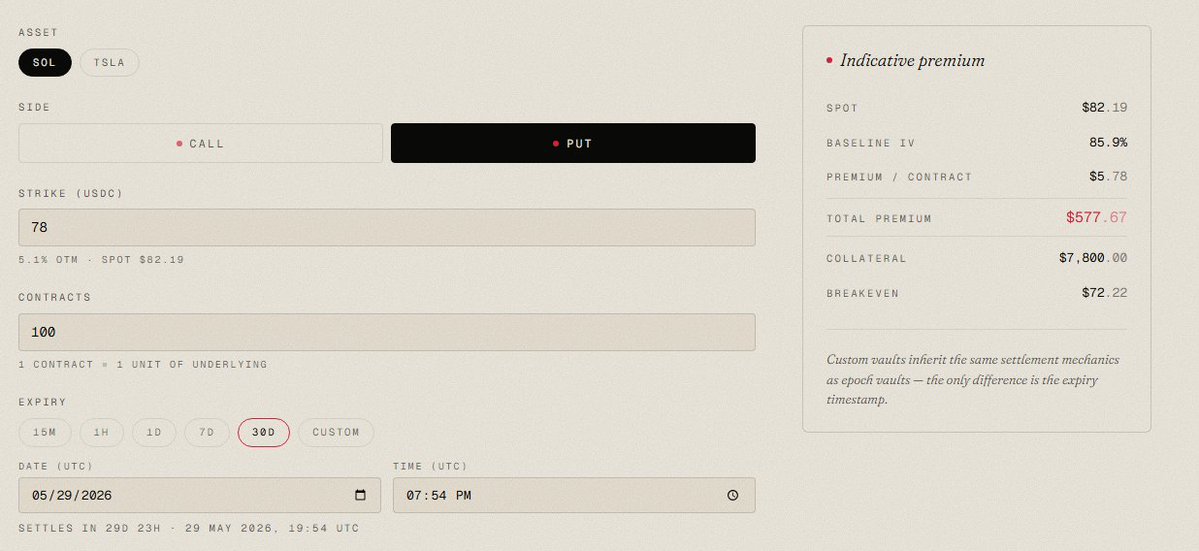Screen dimensions: 1199x551
Task: Open the calendar picker icon in Date field
Action: [360, 495]
